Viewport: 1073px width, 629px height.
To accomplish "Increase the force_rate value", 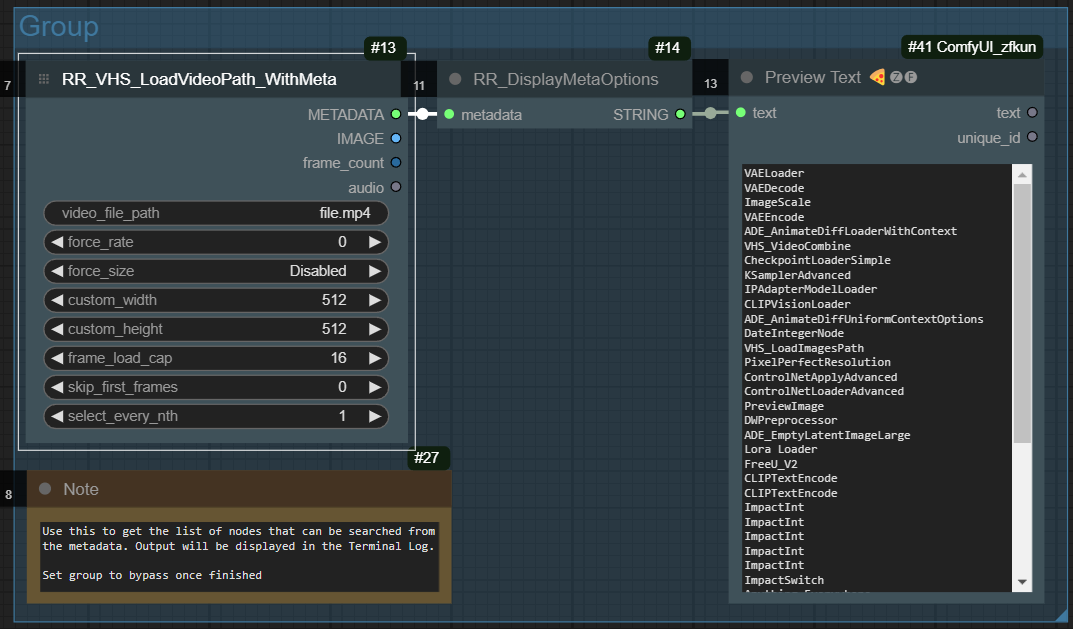I will (374, 242).
